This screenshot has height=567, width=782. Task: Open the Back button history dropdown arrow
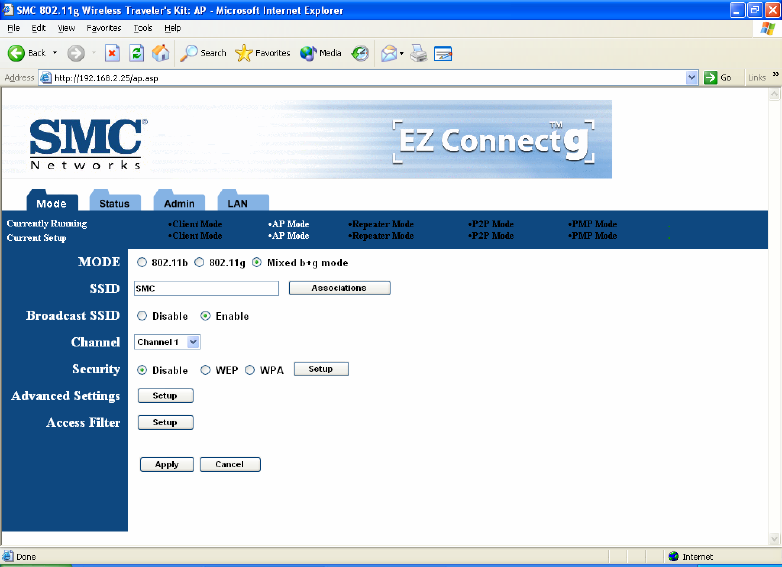[55, 53]
